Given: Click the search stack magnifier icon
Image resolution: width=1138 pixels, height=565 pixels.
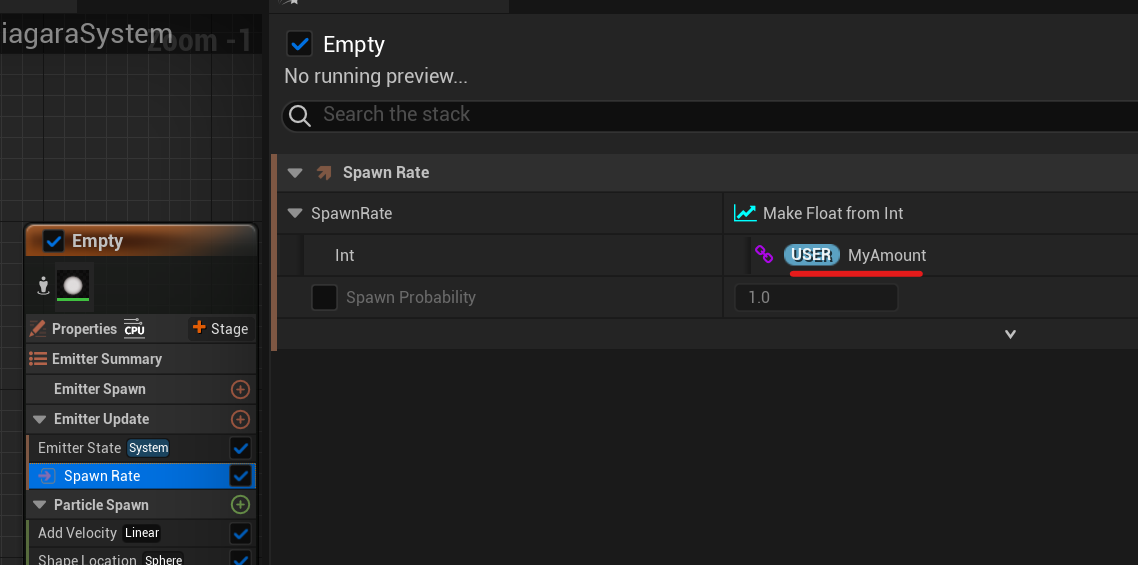Looking at the screenshot, I should (300, 116).
